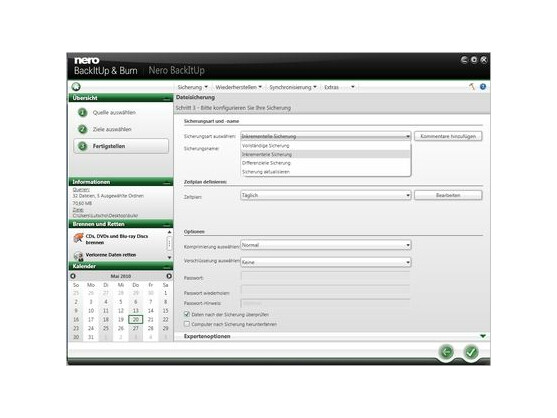Open the Zeitplan dropdown set to Täglich
This screenshot has height=418, width=557.
(325, 195)
